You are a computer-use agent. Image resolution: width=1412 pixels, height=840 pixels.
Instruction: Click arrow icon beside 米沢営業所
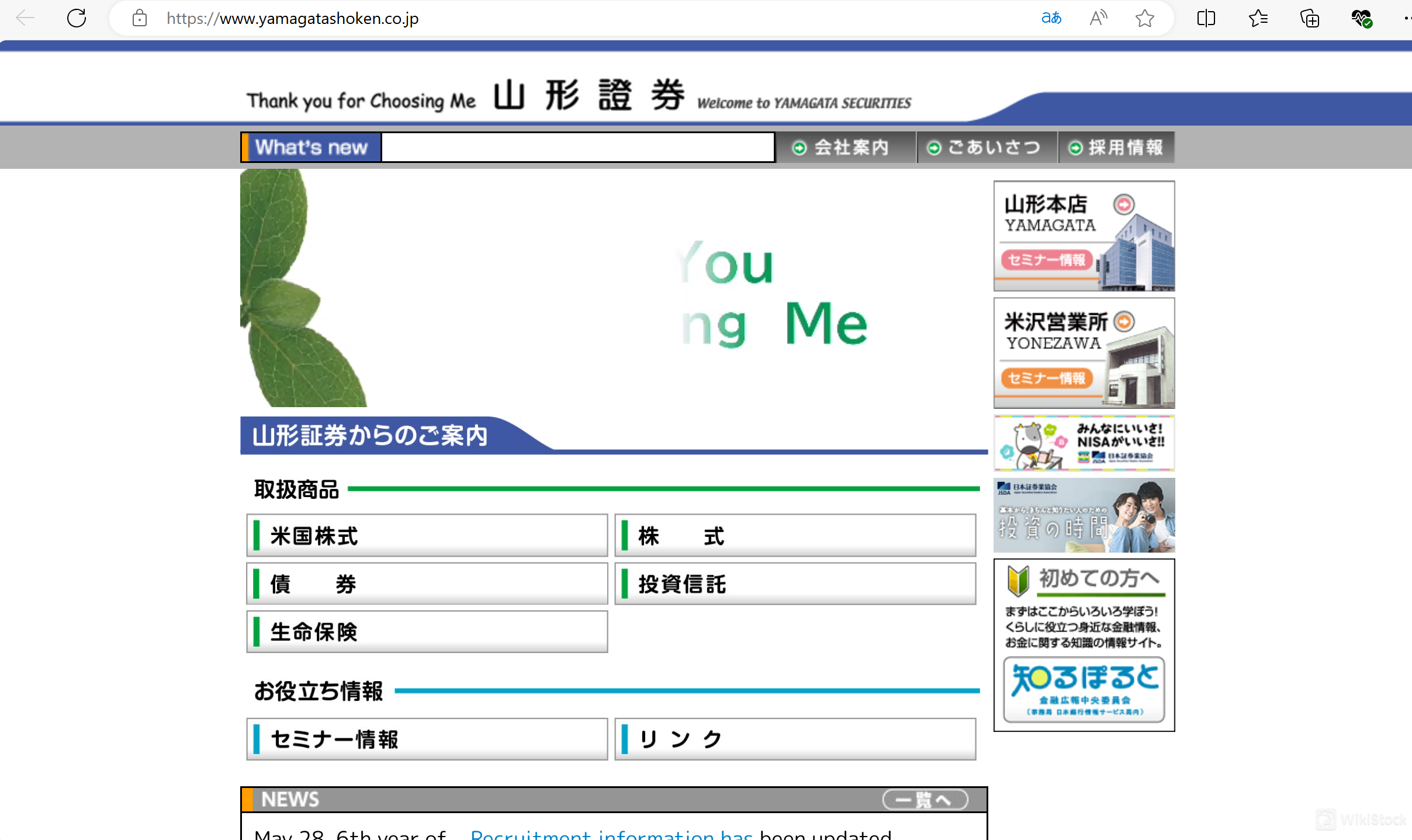(x=1123, y=321)
